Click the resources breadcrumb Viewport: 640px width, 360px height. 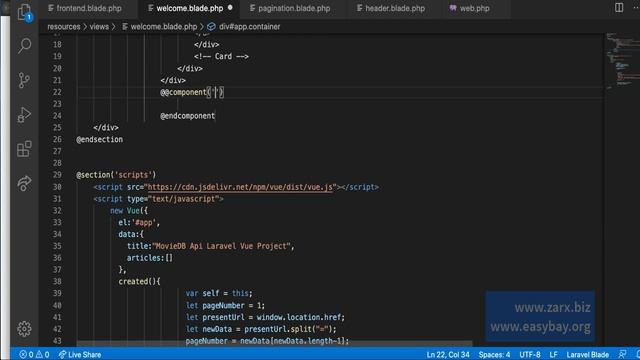tap(64, 27)
